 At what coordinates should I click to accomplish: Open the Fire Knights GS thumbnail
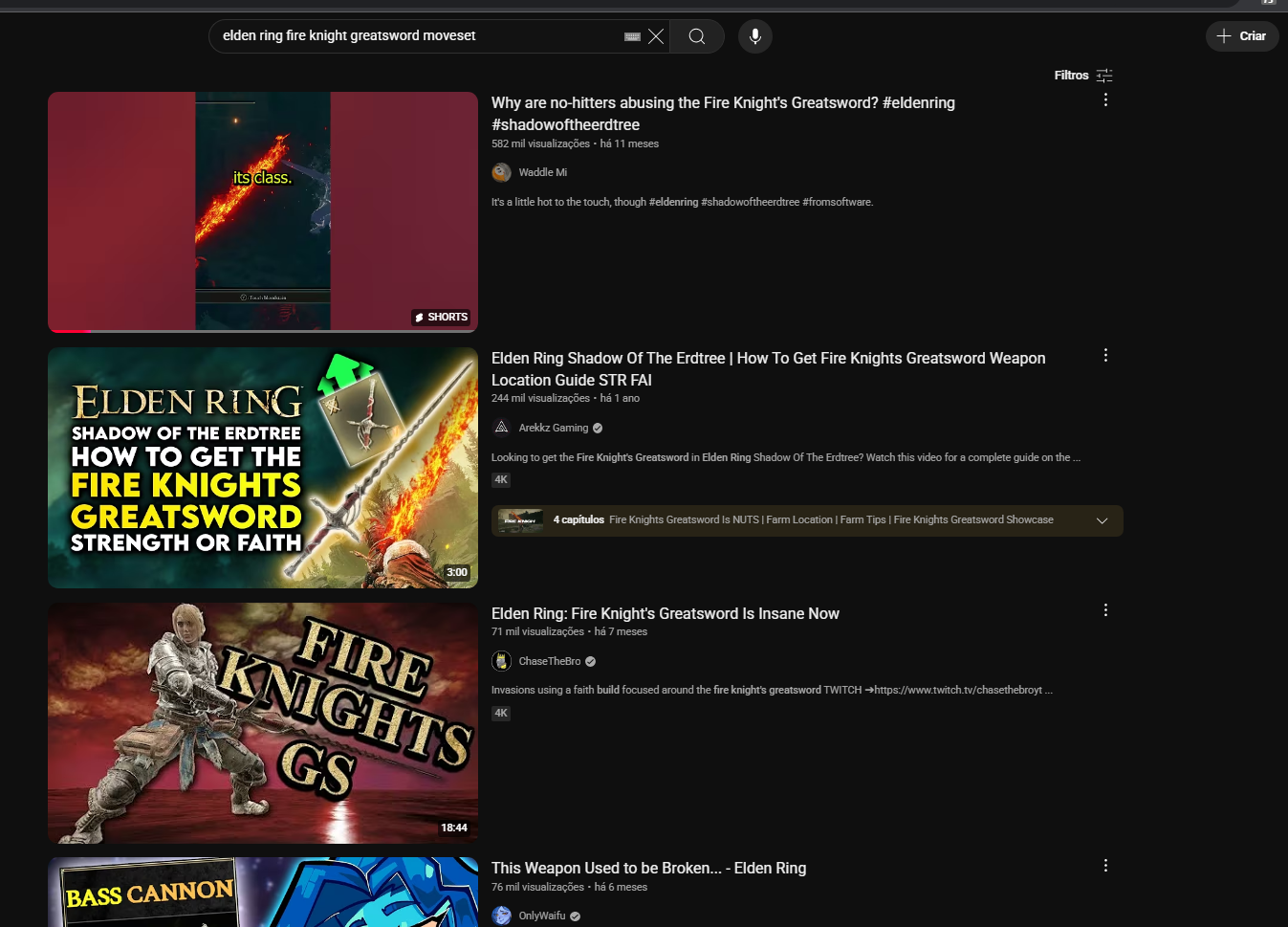click(x=263, y=723)
